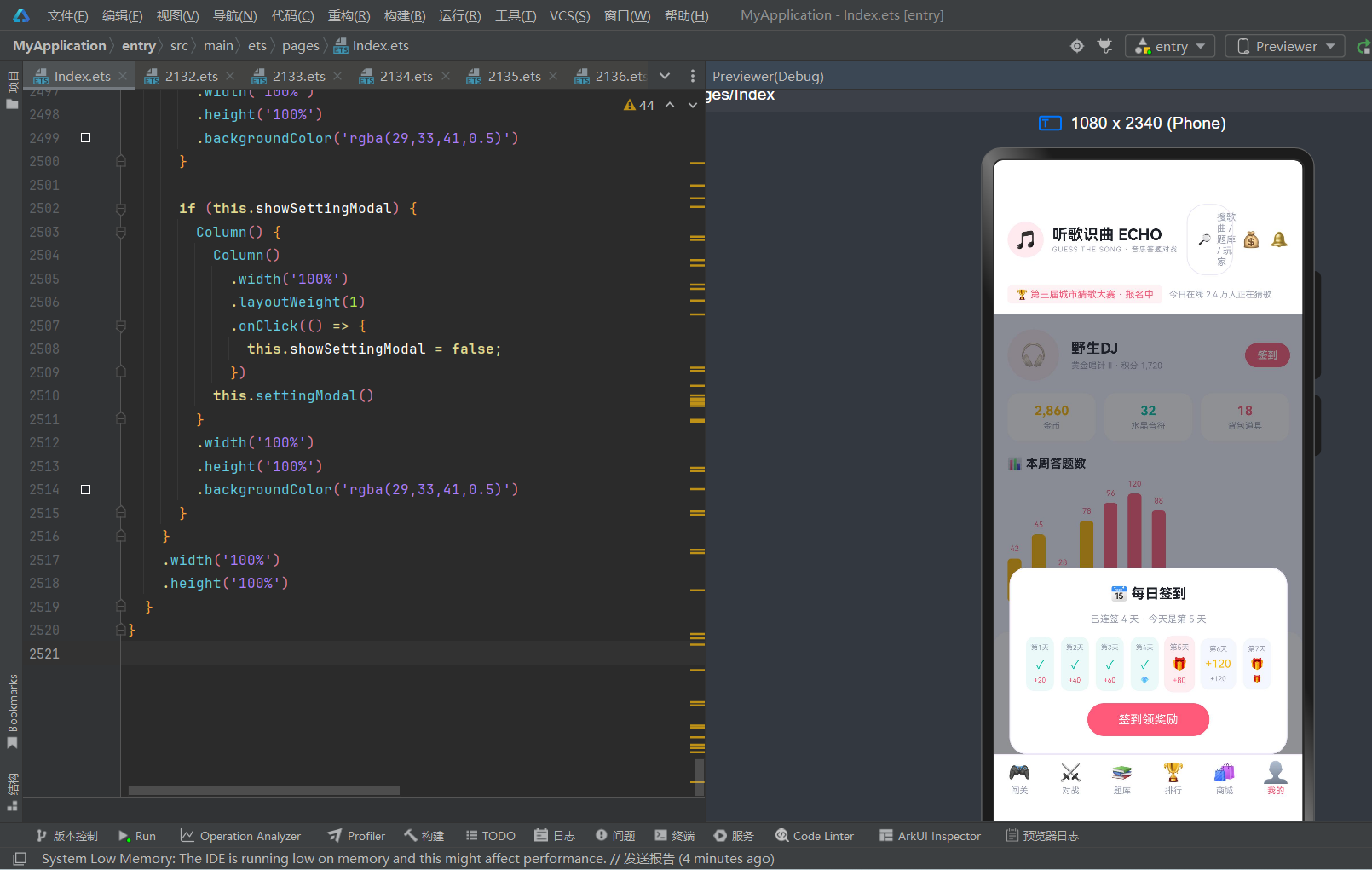
Task: Select the 商城 shopping bag tab in preview
Action: (1225, 779)
